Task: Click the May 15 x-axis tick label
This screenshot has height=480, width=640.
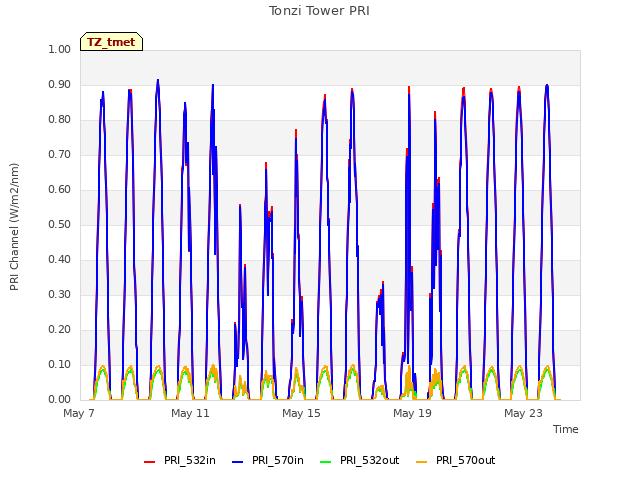Action: 301,413
